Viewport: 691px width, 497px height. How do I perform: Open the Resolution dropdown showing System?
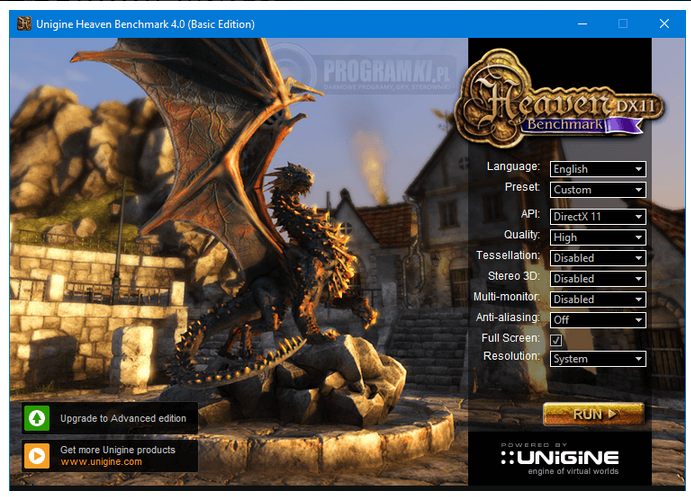(x=598, y=359)
